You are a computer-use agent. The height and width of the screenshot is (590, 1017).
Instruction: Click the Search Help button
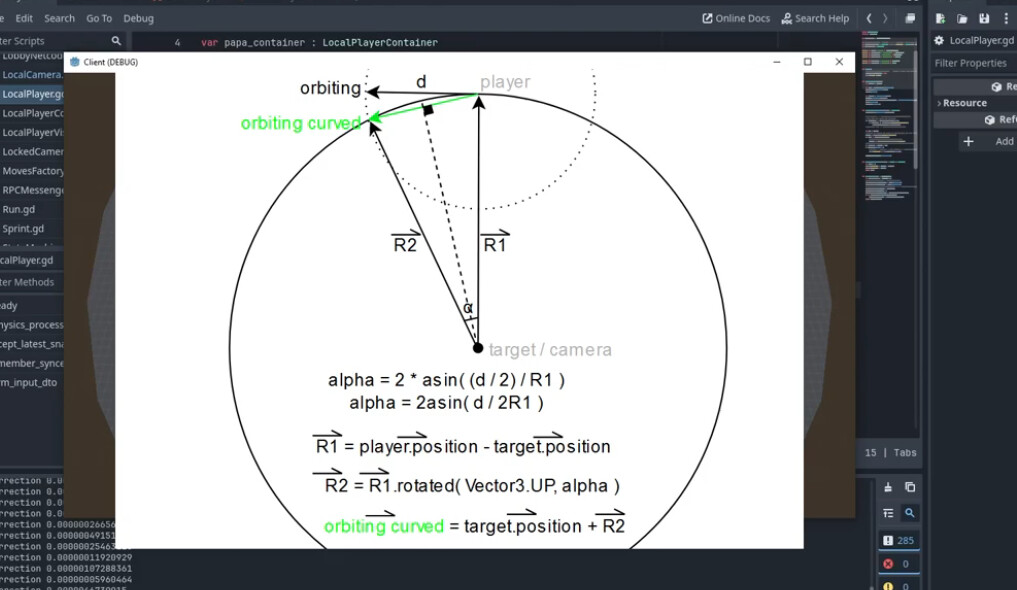tap(815, 18)
